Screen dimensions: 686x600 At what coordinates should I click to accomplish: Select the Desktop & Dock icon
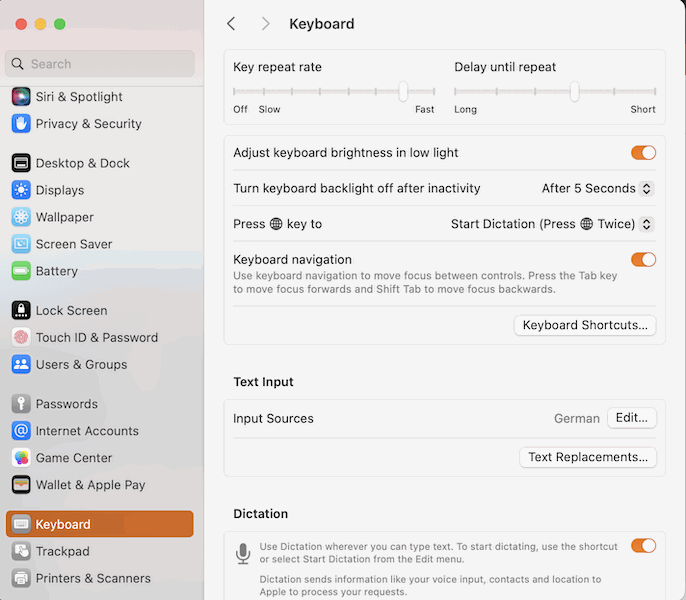point(21,163)
